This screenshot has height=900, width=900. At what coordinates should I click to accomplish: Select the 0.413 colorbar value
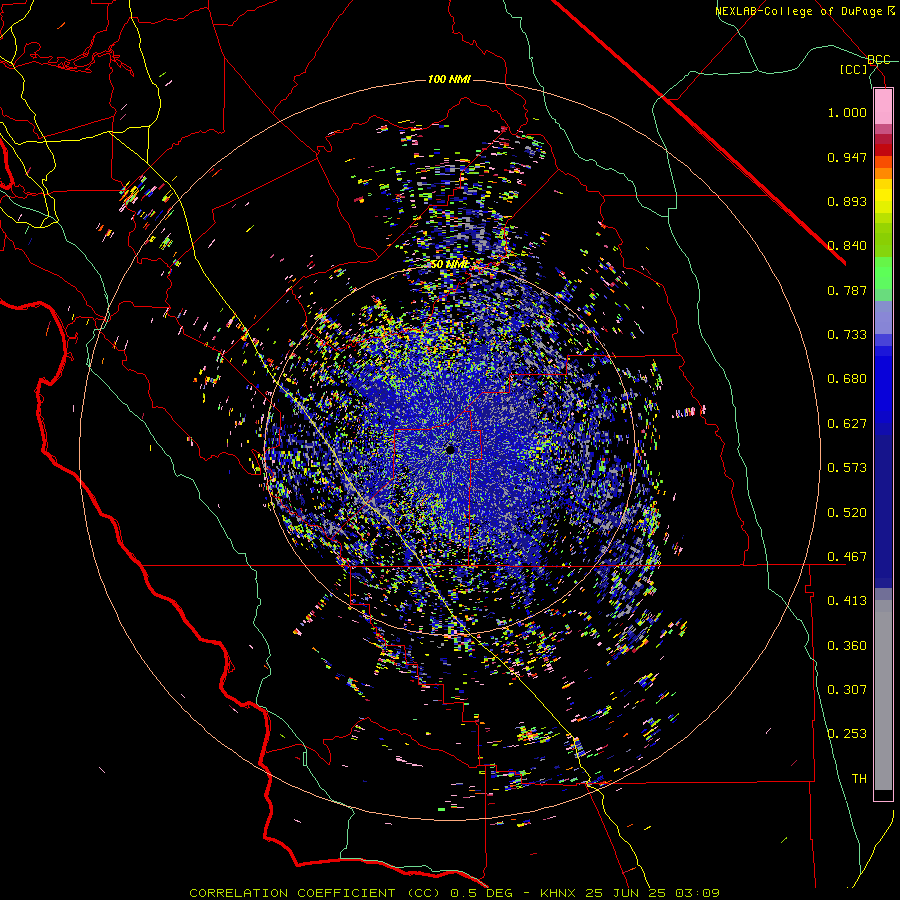847,601
